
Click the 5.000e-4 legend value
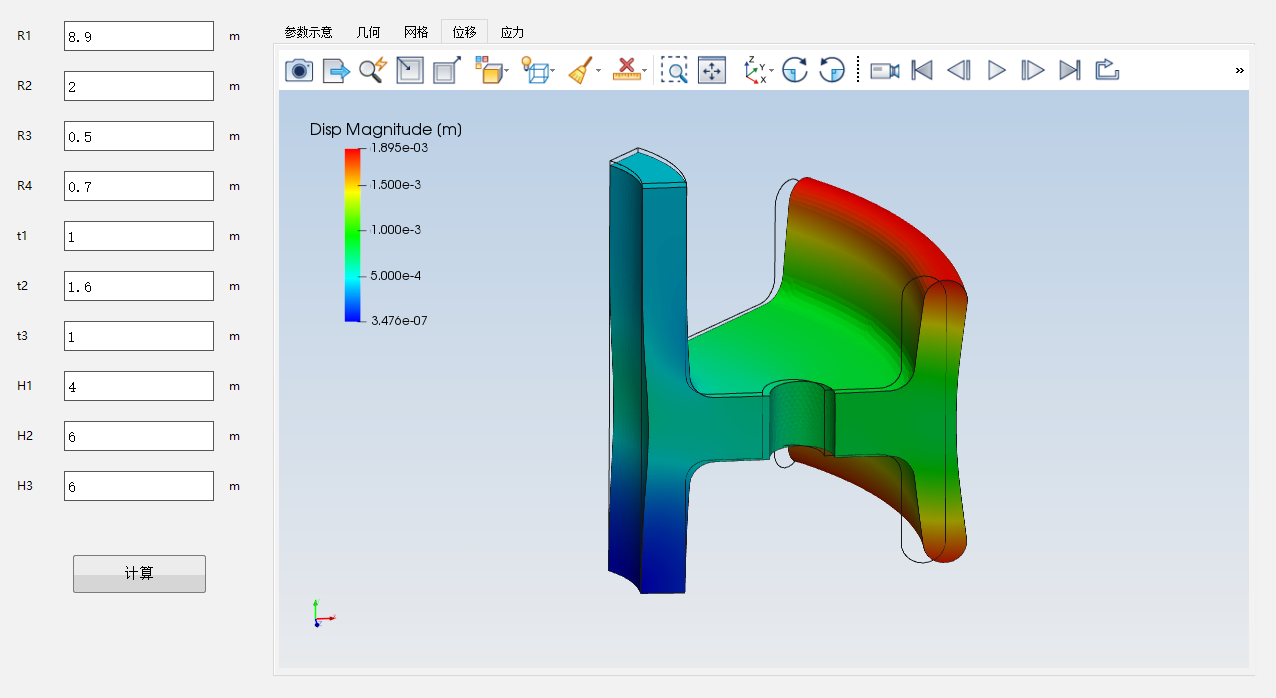pos(396,276)
